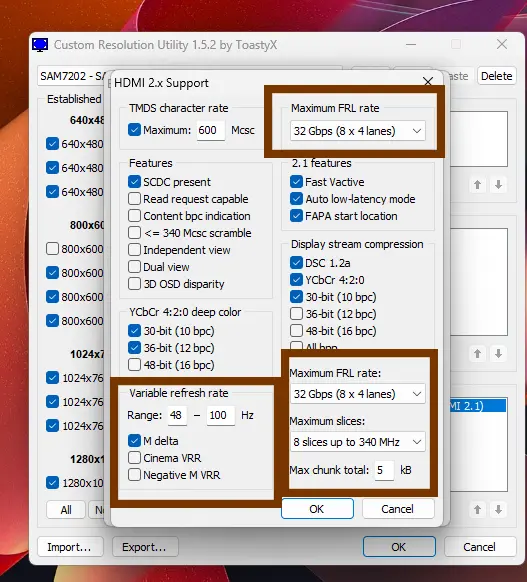
Task: Click the TMDS Maximum Mcsc field showing 600
Action: tap(210, 130)
